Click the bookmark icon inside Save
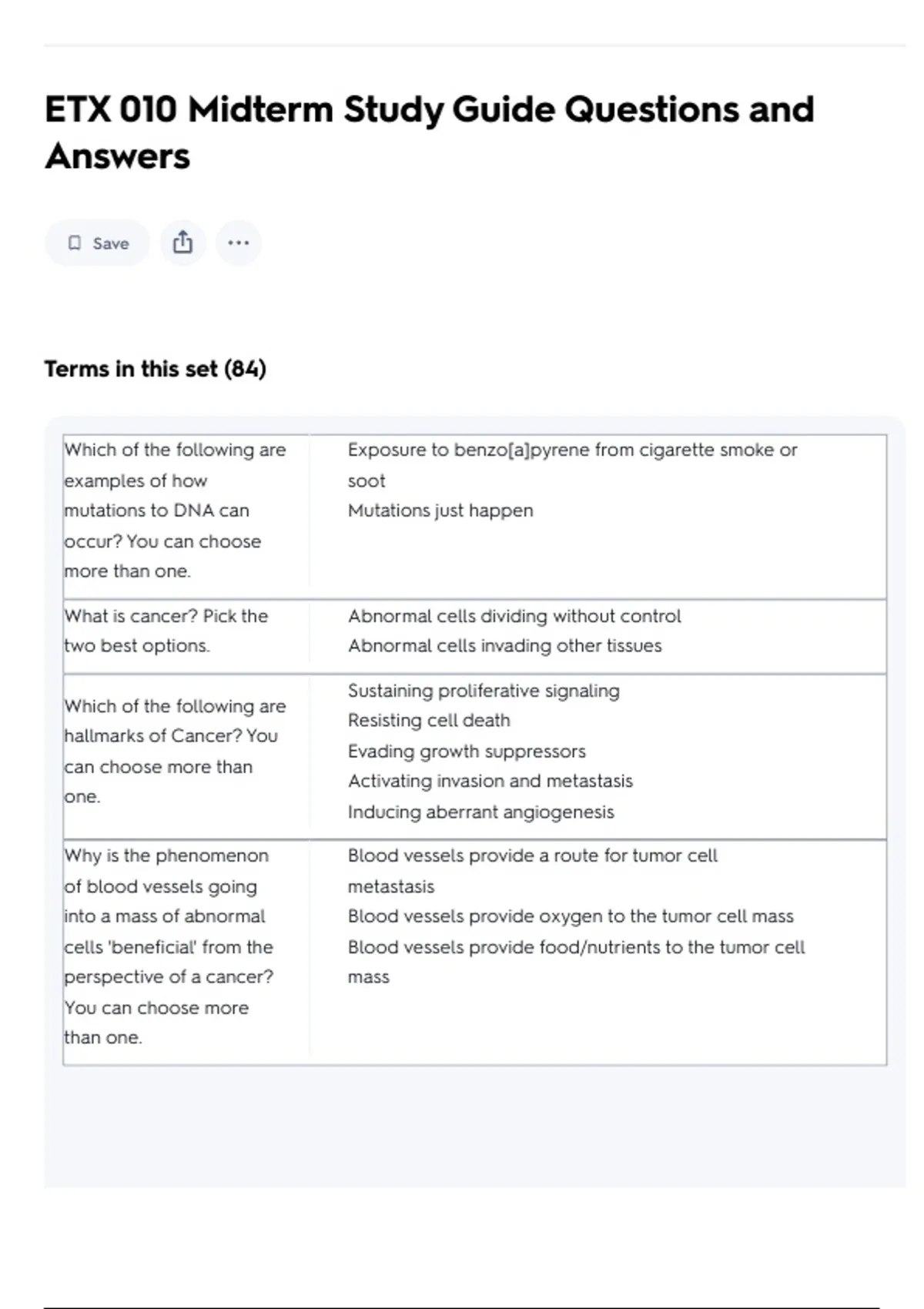924x1309 pixels. [75, 243]
